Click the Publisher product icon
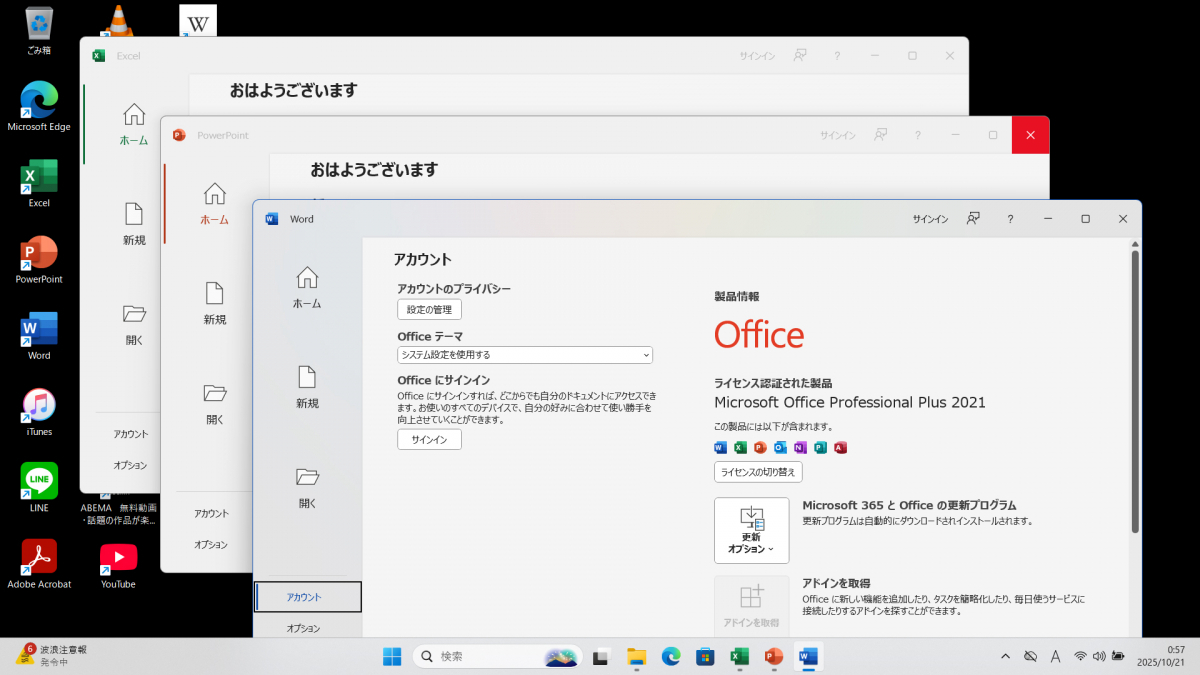 [820, 447]
